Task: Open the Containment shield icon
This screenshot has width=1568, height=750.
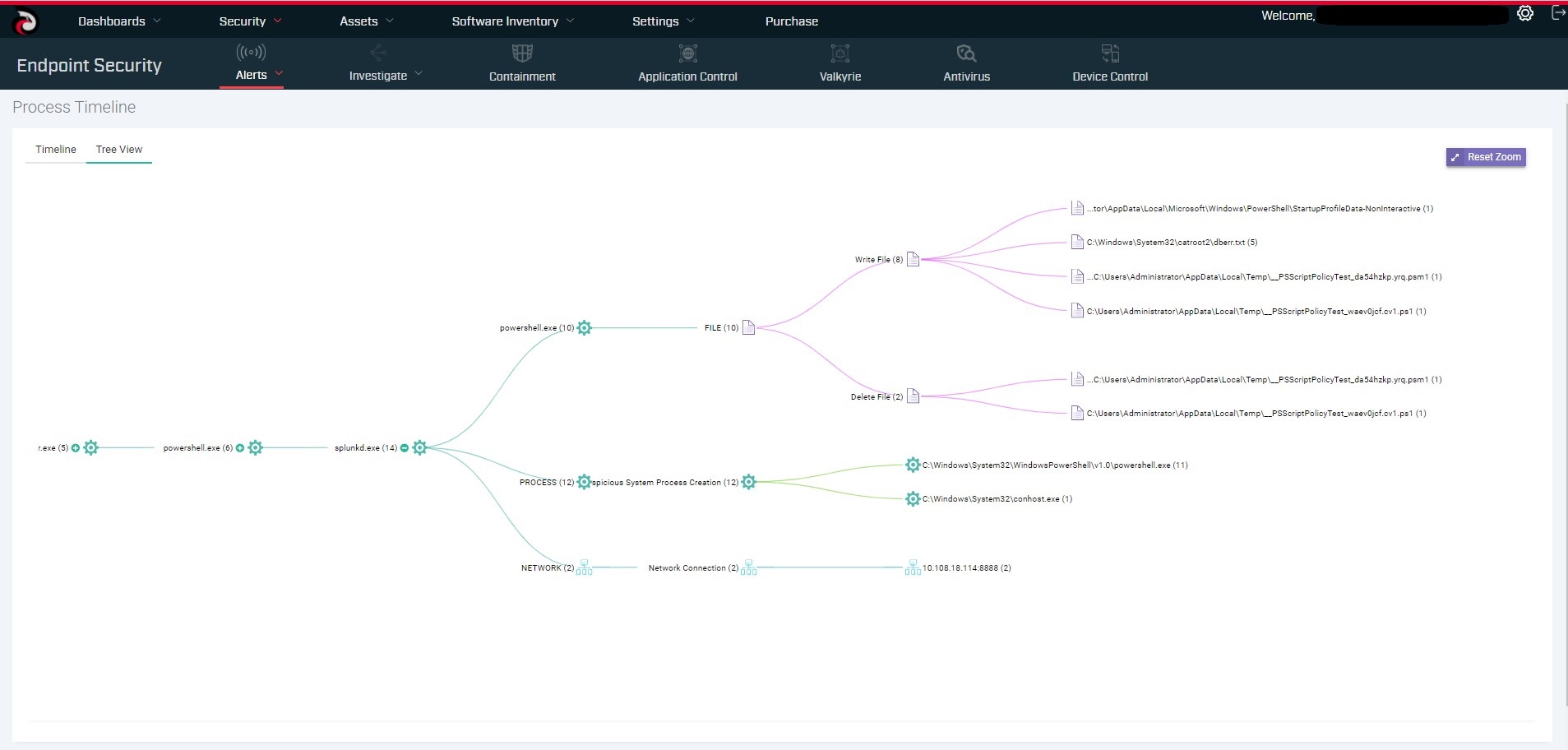Action: coord(522,53)
